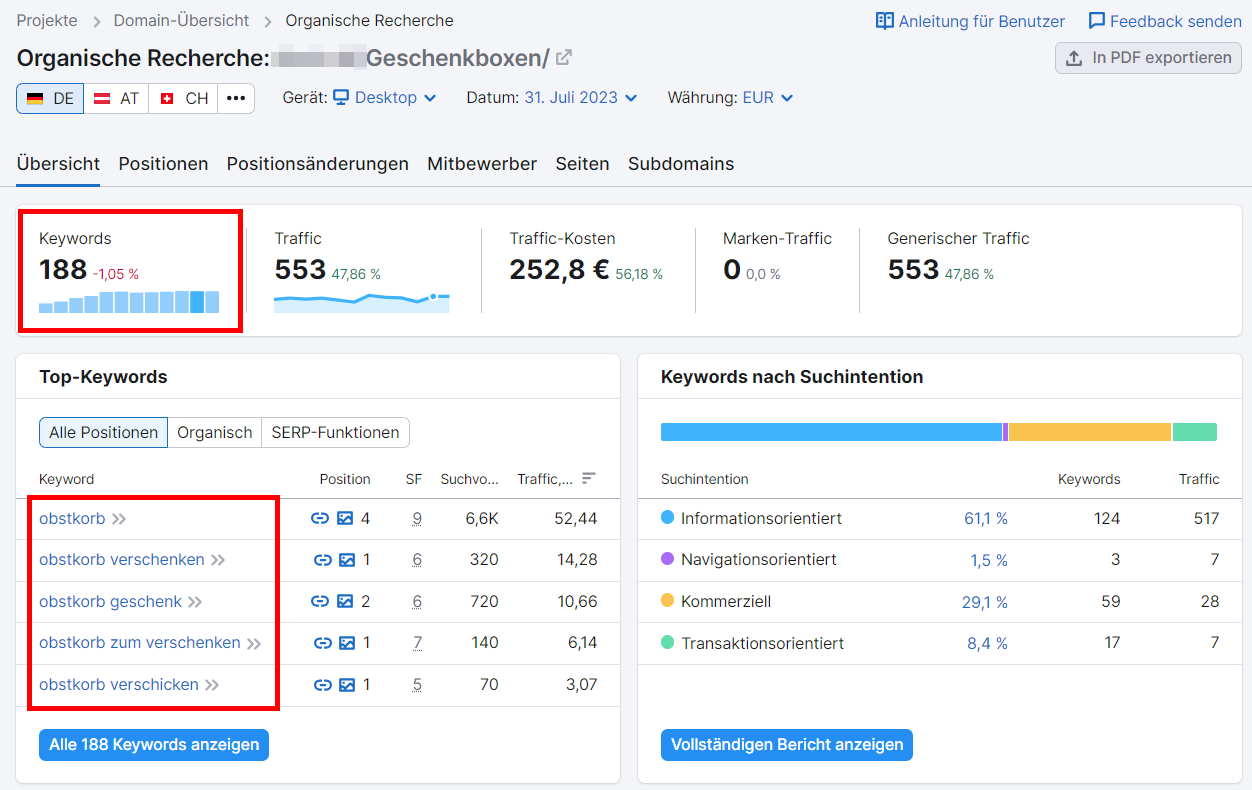Click Alle 188 Keywords anzeigen
This screenshot has height=790, width=1252.
(153, 745)
